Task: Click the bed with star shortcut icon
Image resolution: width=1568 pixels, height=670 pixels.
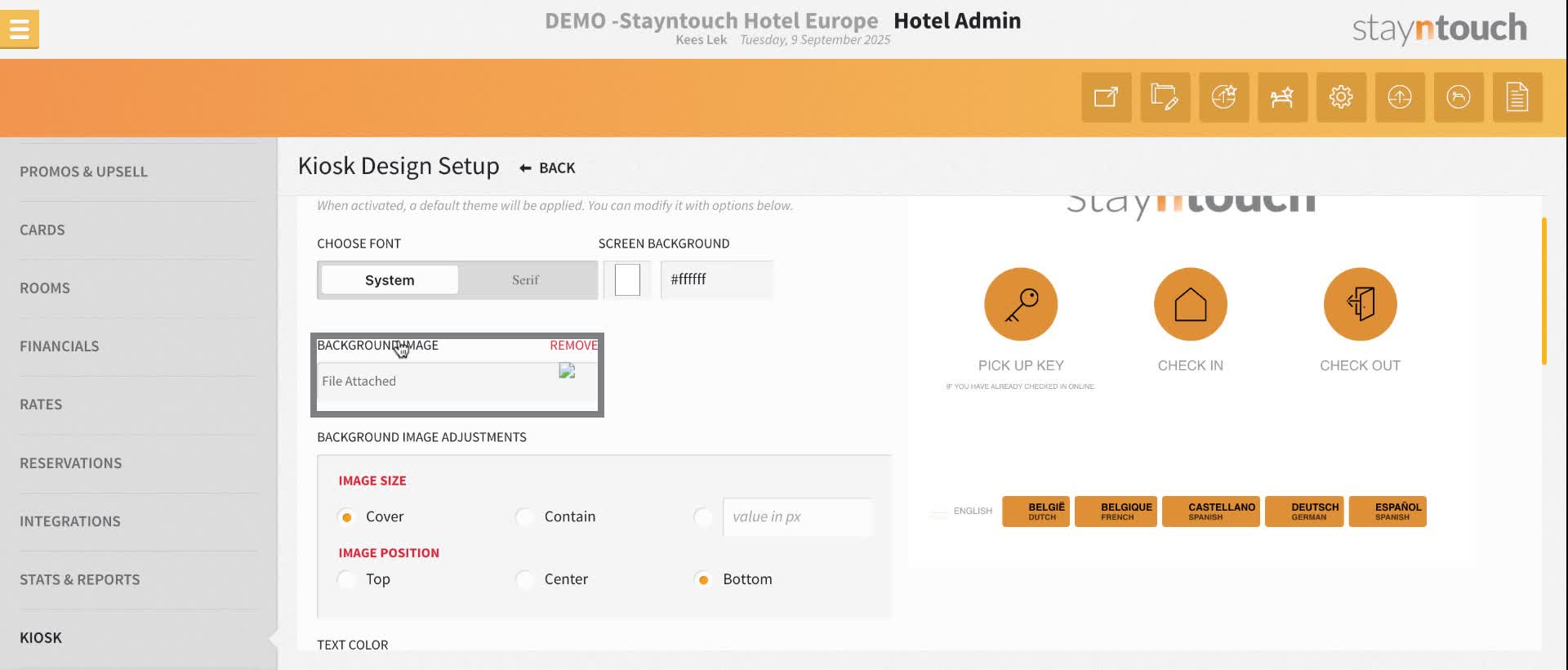Action: click(x=1283, y=97)
